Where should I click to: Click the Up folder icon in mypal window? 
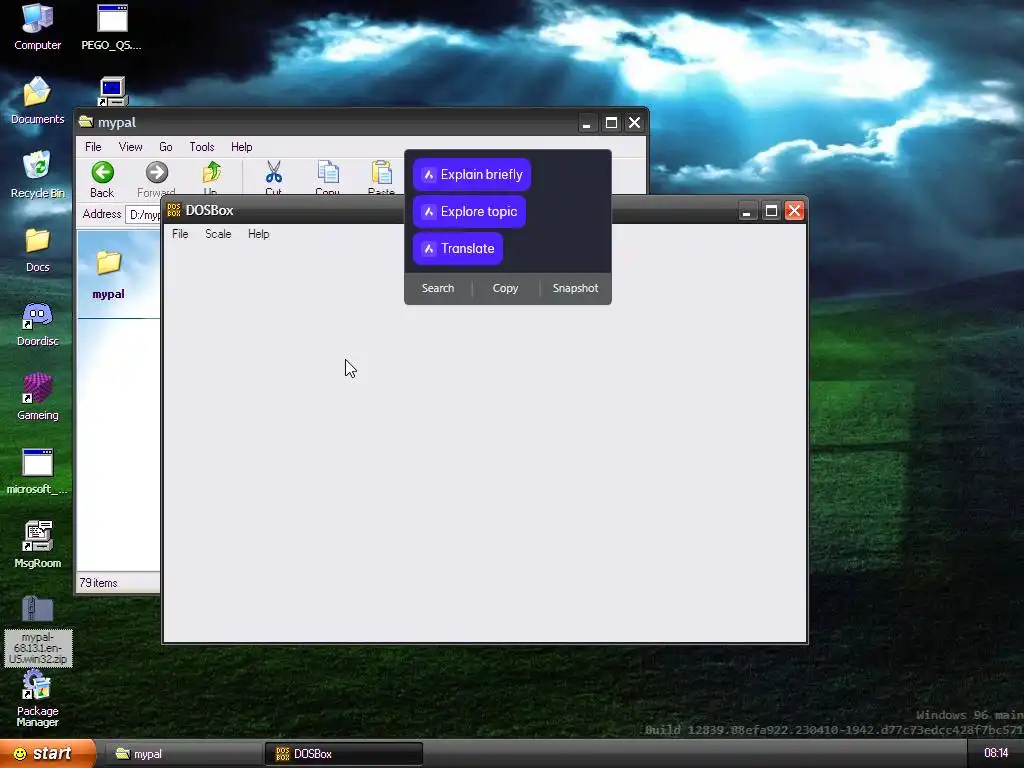(210, 178)
